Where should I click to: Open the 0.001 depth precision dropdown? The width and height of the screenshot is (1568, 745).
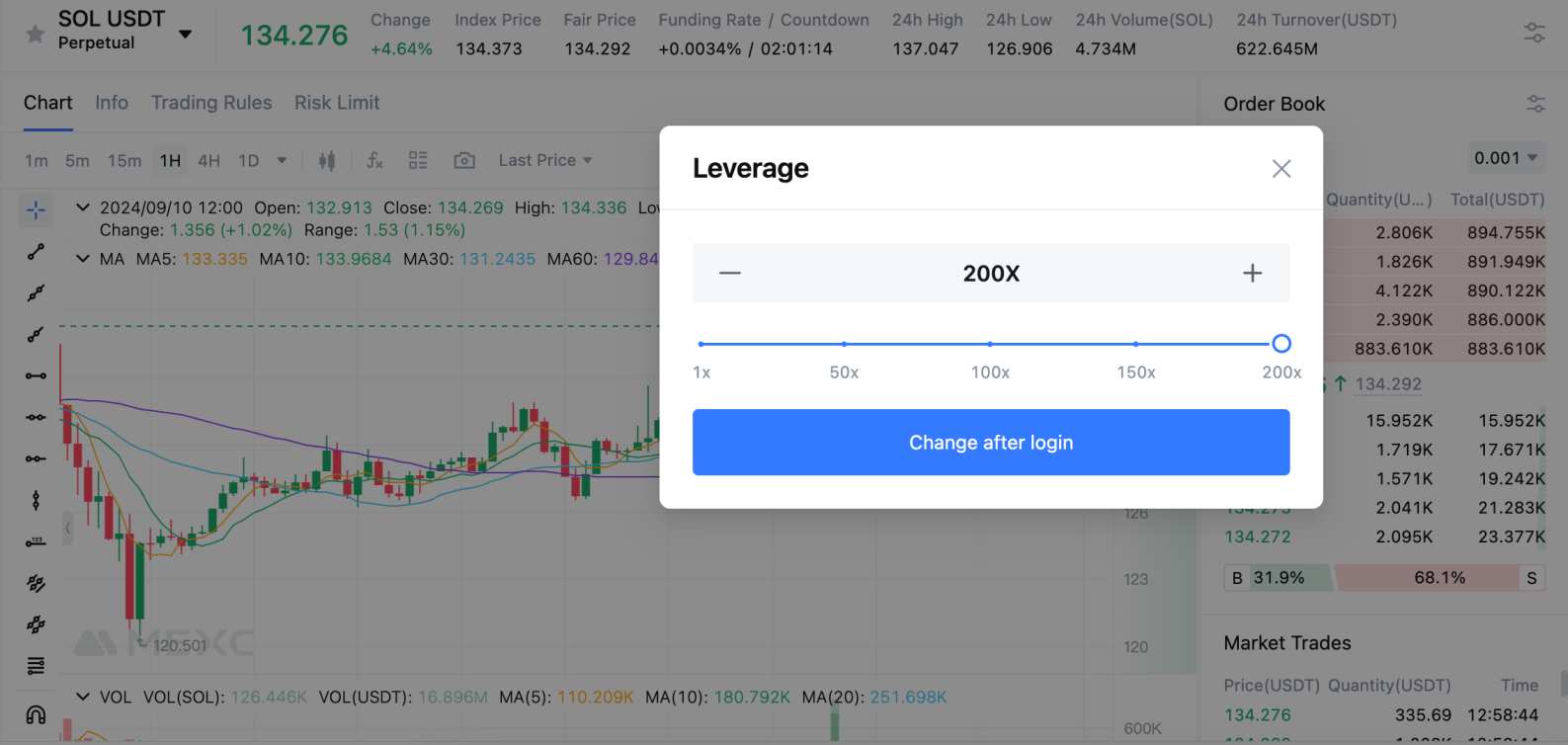click(1504, 157)
